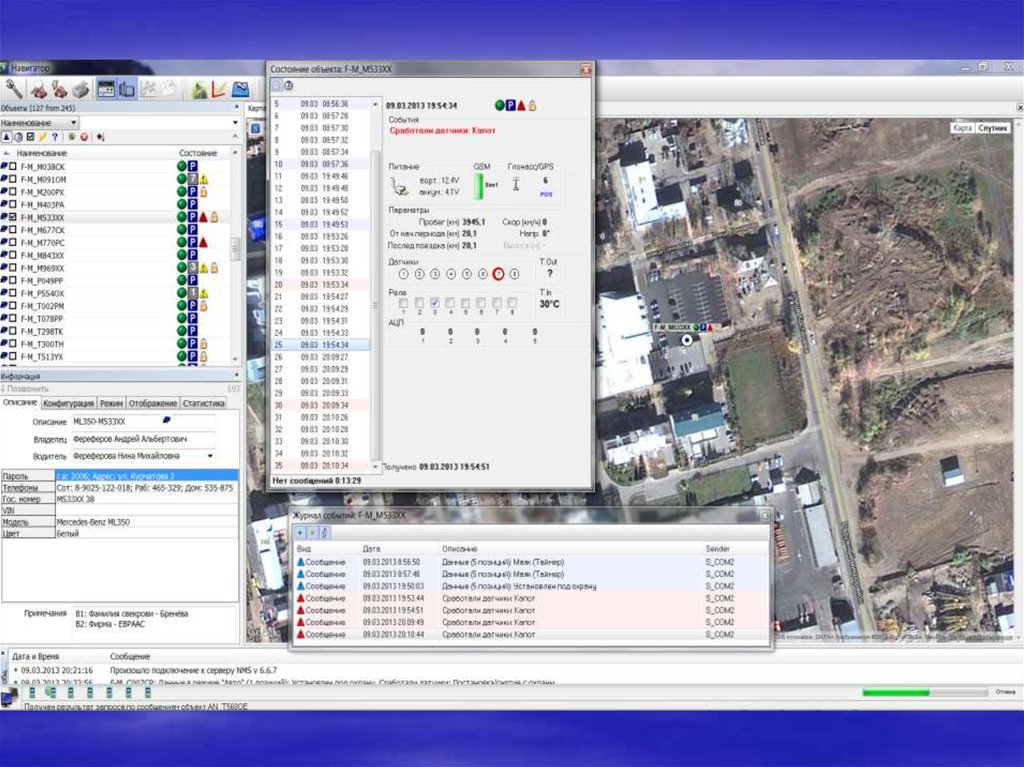Expand the Водитель driver dropdown
This screenshot has height=767, width=1024.
[x=210, y=455]
